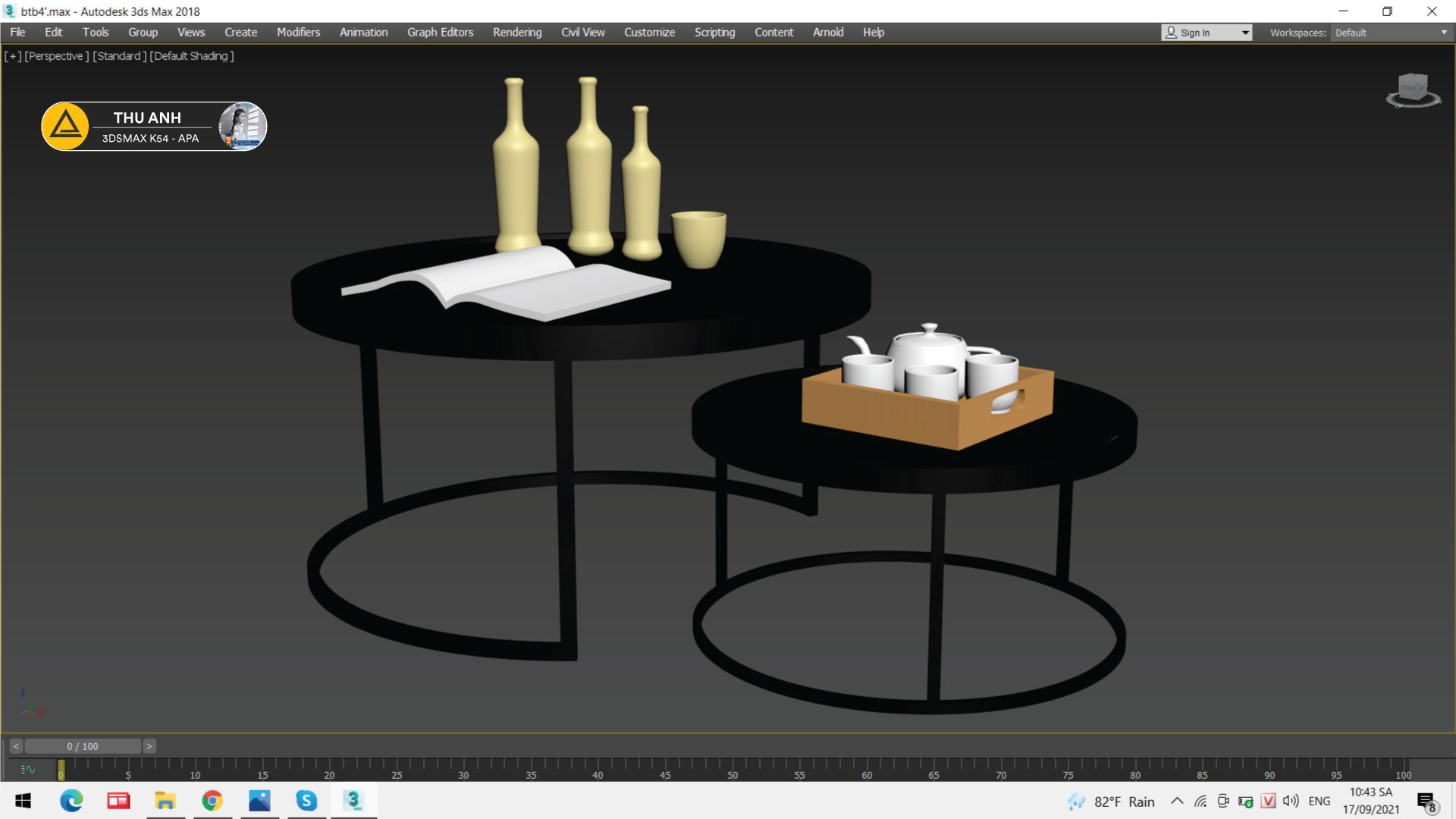Screen dimensions: 1456x819
Task: Click the next frame arrow button
Action: pos(149,746)
